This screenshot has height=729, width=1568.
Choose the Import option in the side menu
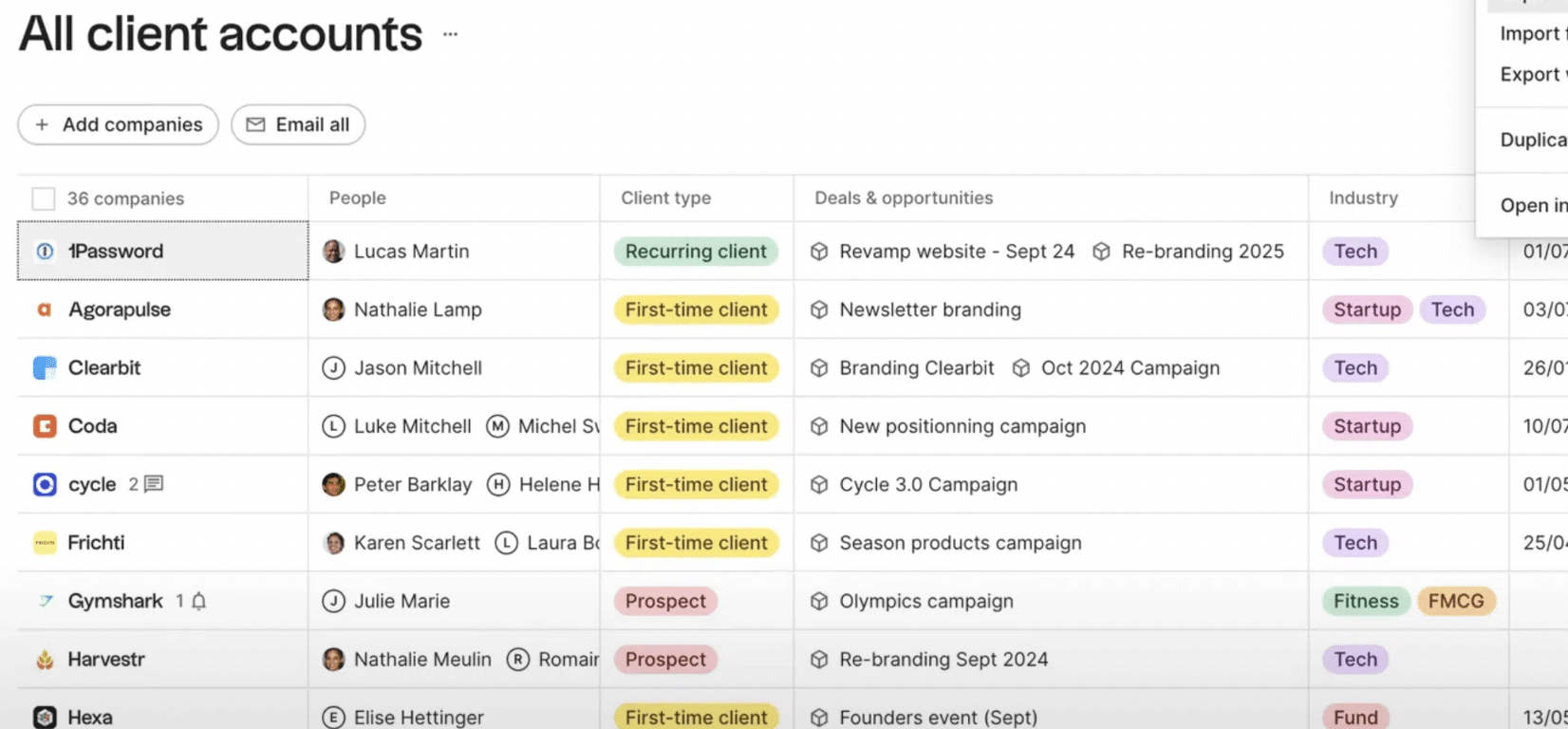(x=1534, y=34)
